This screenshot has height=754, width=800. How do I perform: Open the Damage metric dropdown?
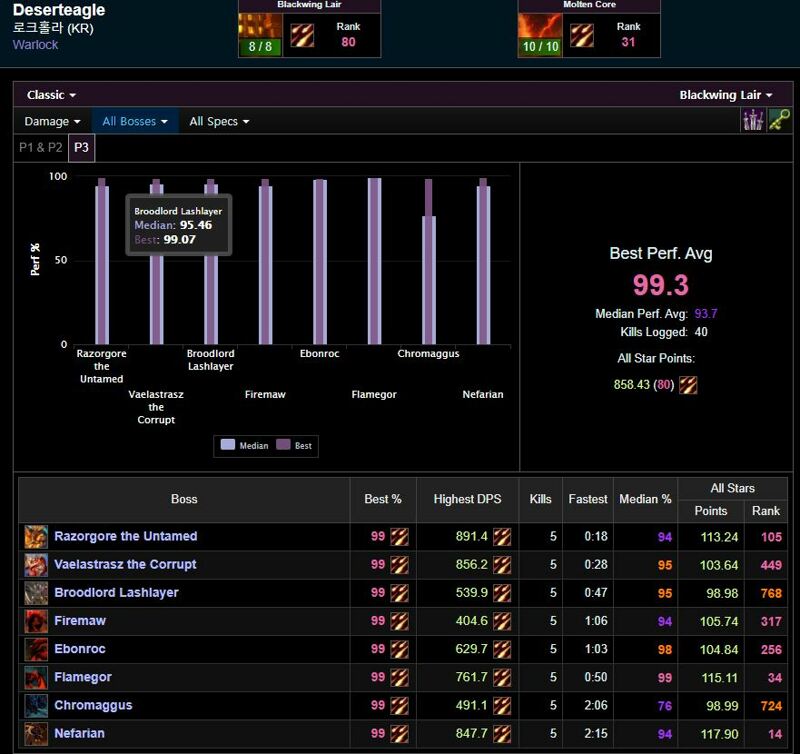pyautogui.click(x=52, y=121)
